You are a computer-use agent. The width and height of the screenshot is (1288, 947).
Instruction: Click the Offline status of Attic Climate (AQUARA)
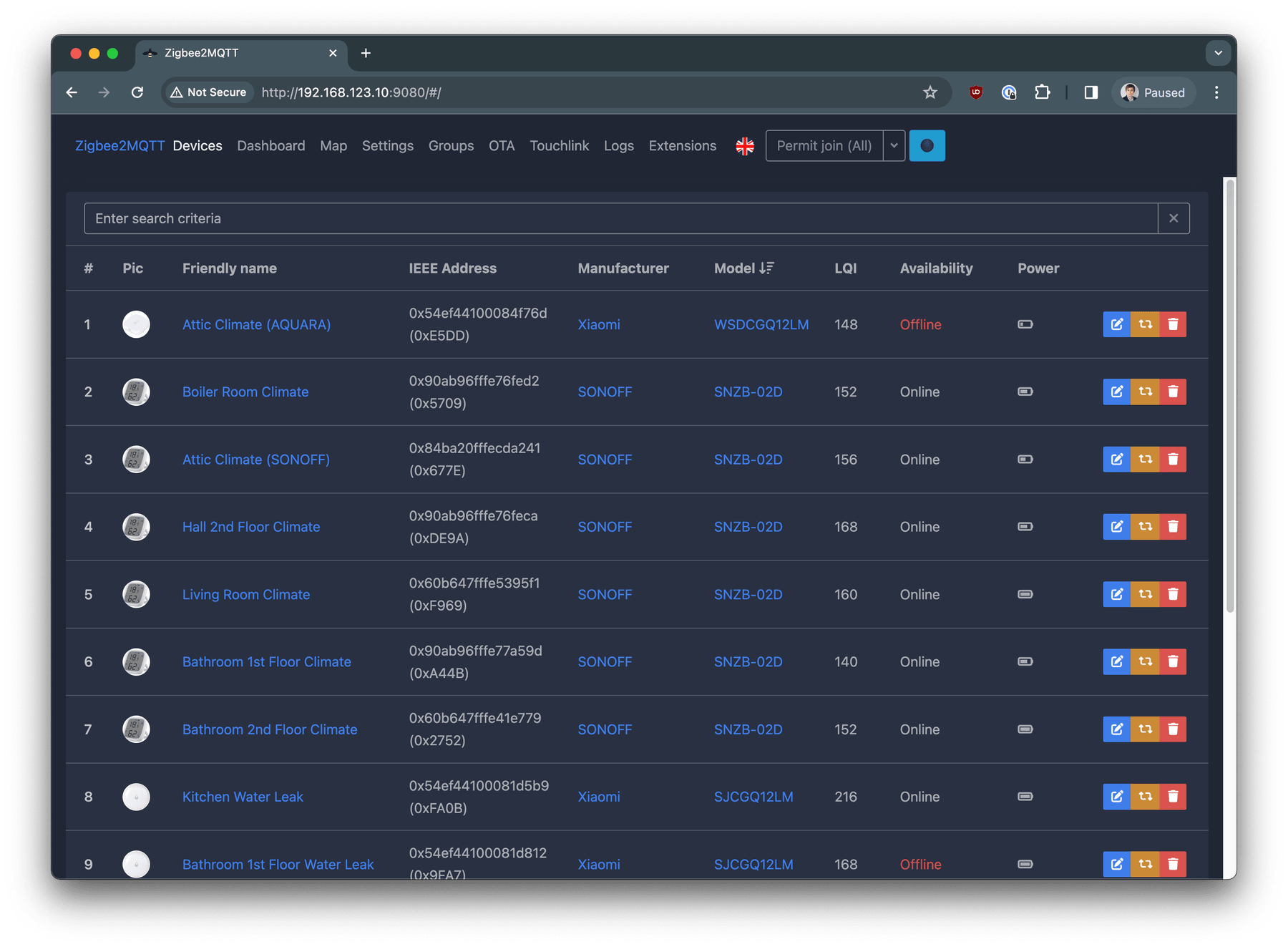[x=920, y=324]
